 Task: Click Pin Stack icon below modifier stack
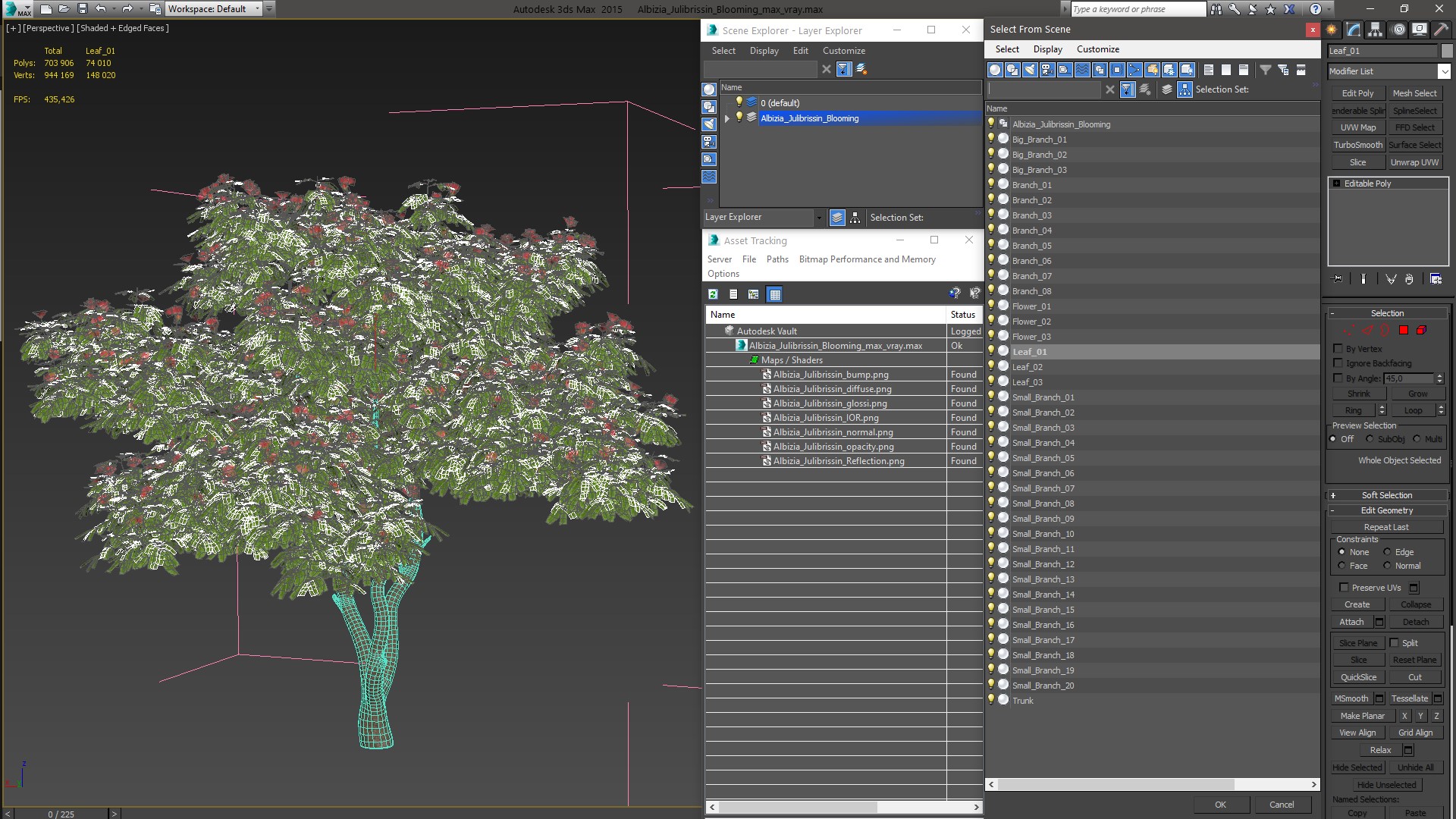(x=1338, y=279)
